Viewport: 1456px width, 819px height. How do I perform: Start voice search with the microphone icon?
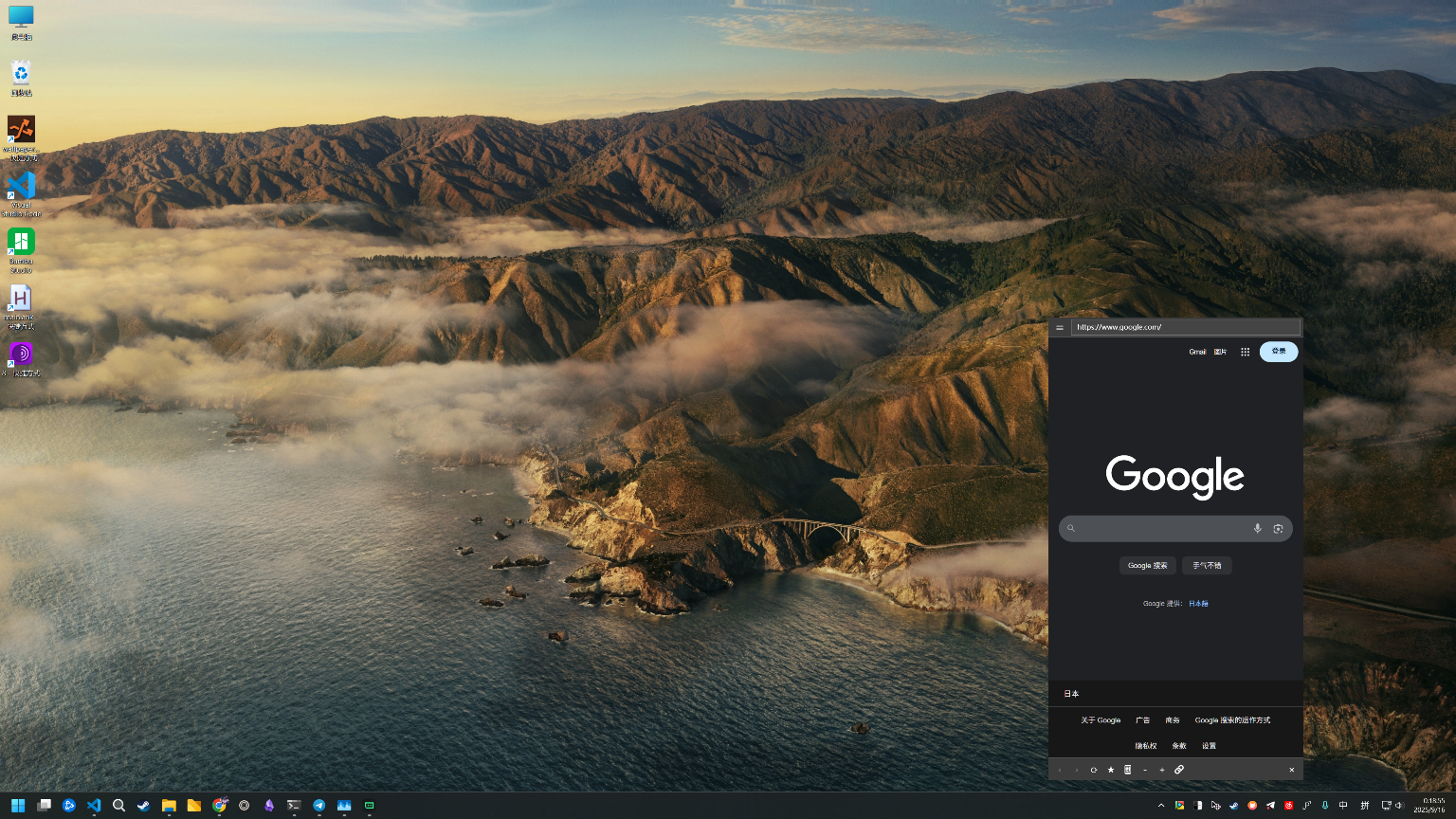point(1258,529)
